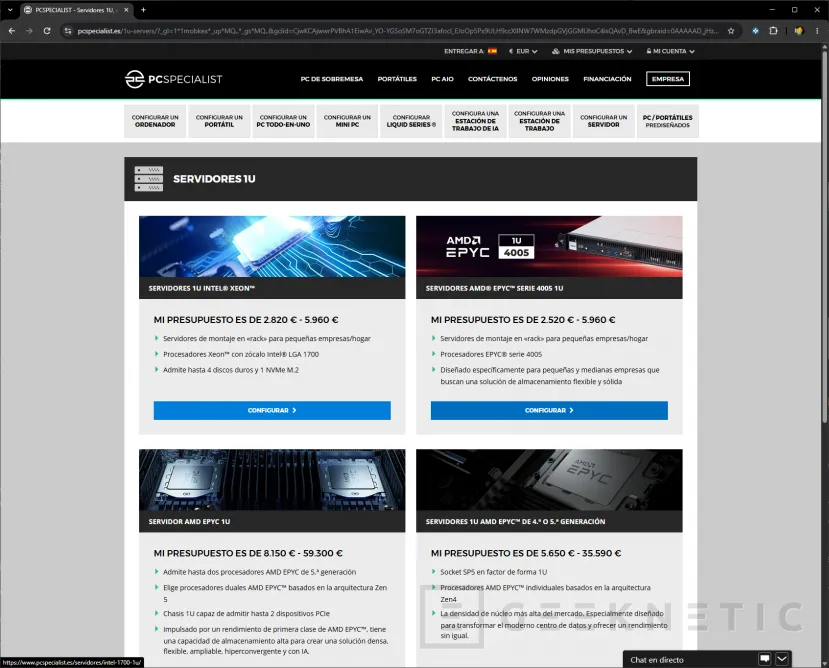Click Servidores 1U Intel Xeon heading

(x=201, y=288)
